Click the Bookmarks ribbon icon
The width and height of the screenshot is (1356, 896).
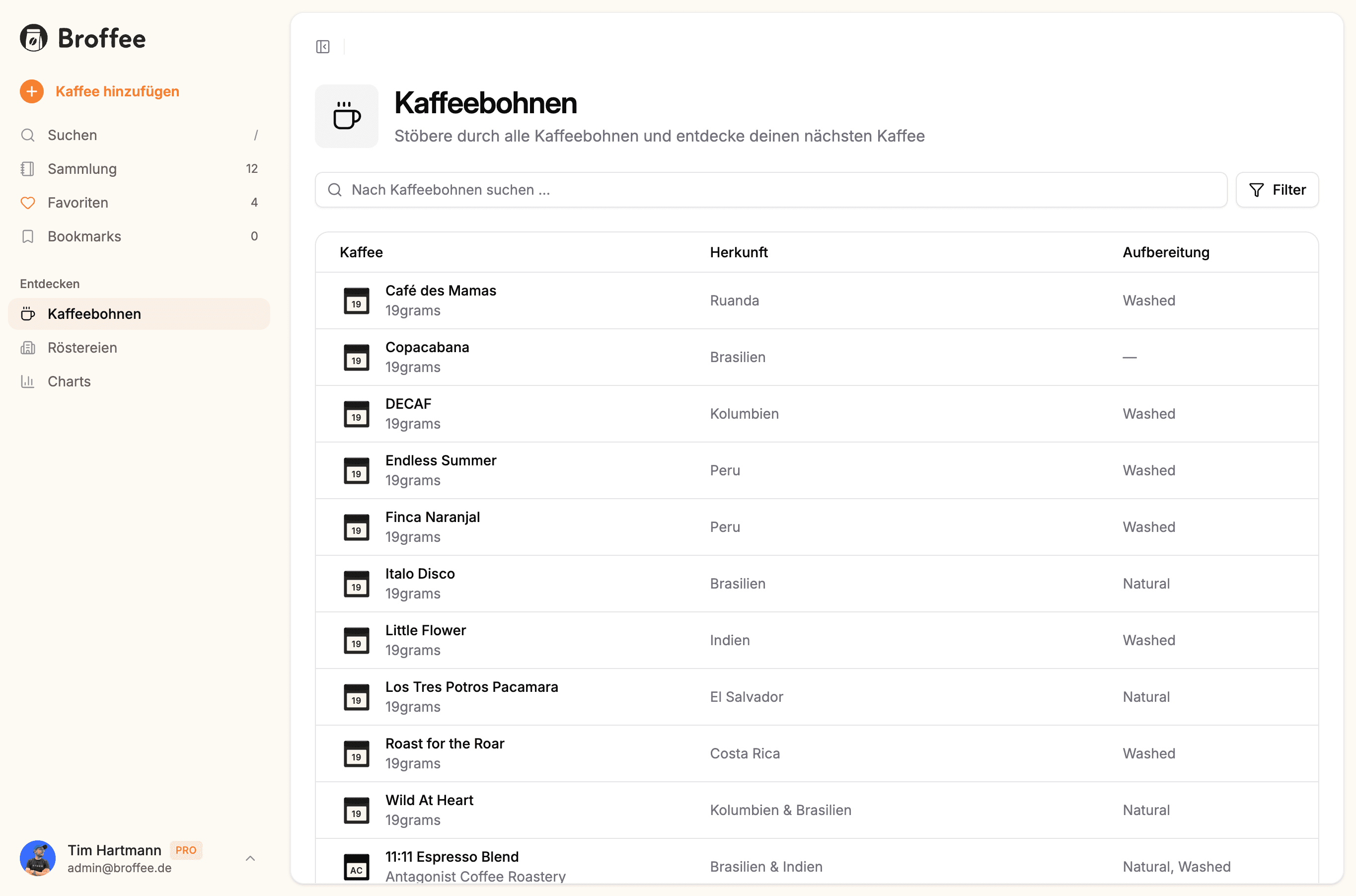(27, 236)
